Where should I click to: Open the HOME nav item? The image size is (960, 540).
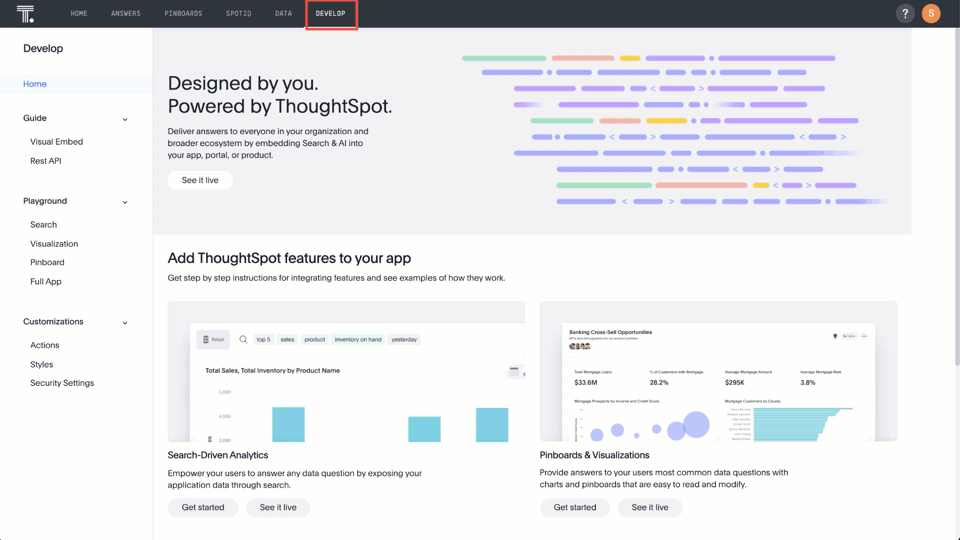[79, 13]
